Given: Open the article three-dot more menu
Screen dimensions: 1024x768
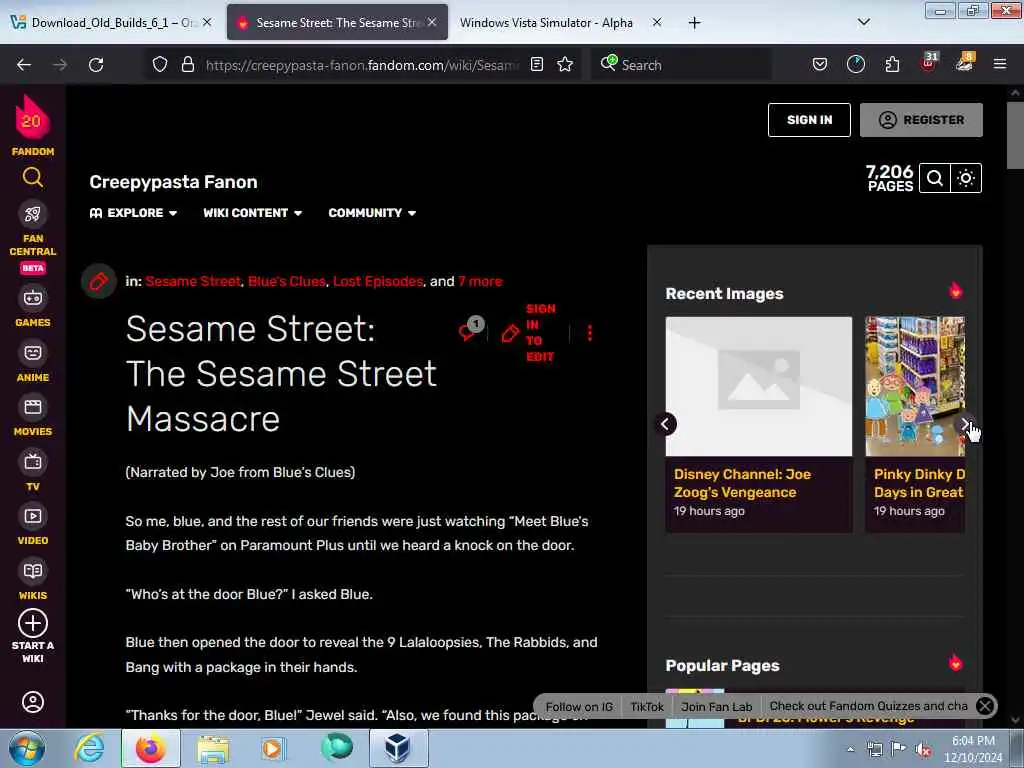Looking at the screenshot, I should [590, 333].
